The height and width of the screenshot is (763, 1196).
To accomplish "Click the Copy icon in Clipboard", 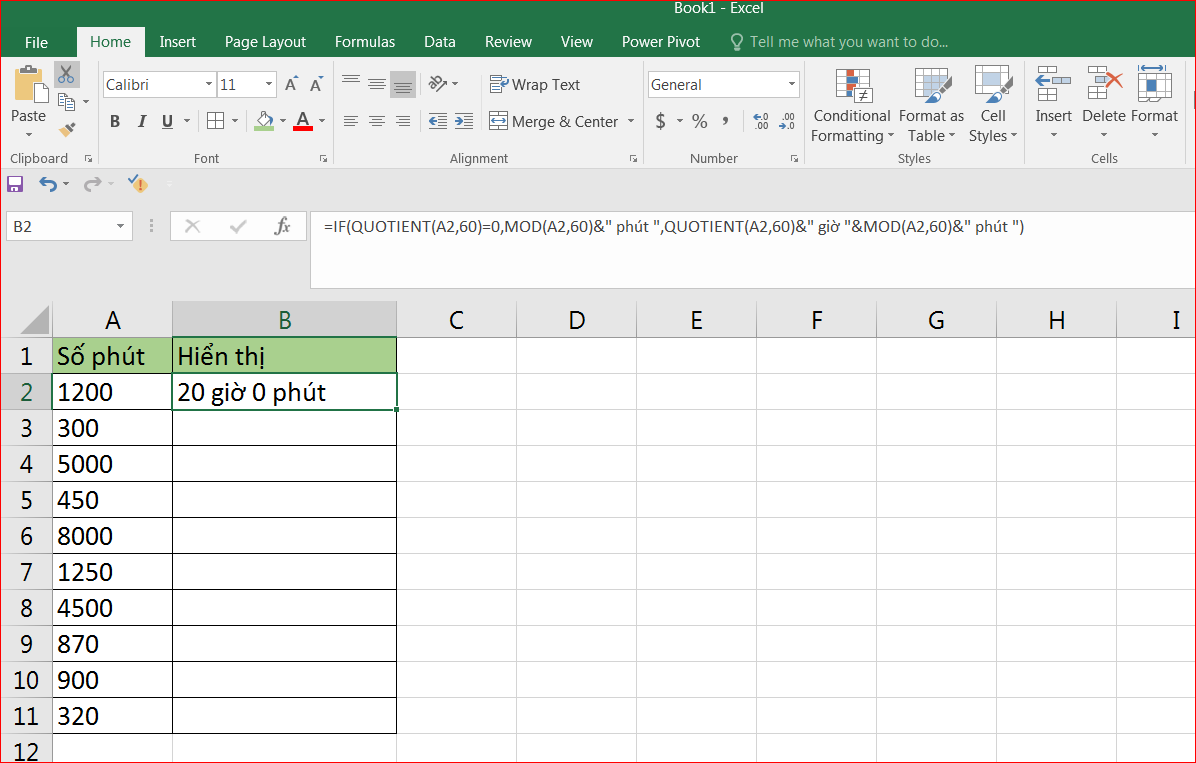I will 66,101.
